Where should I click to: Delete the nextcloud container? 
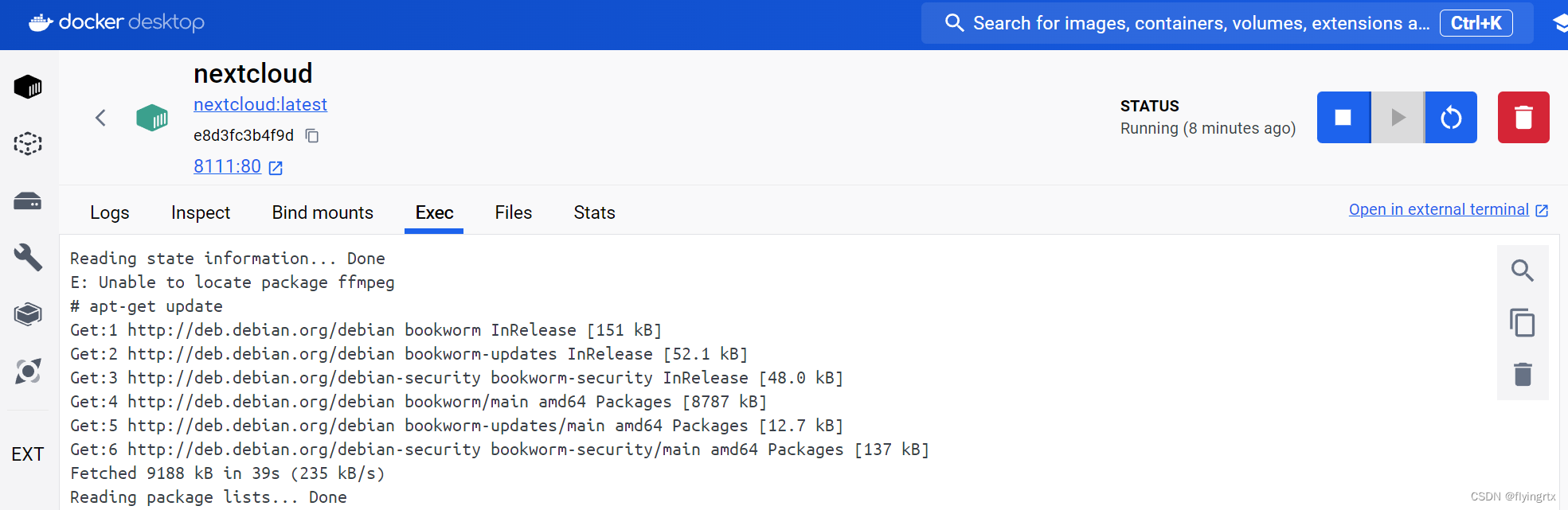(1523, 117)
